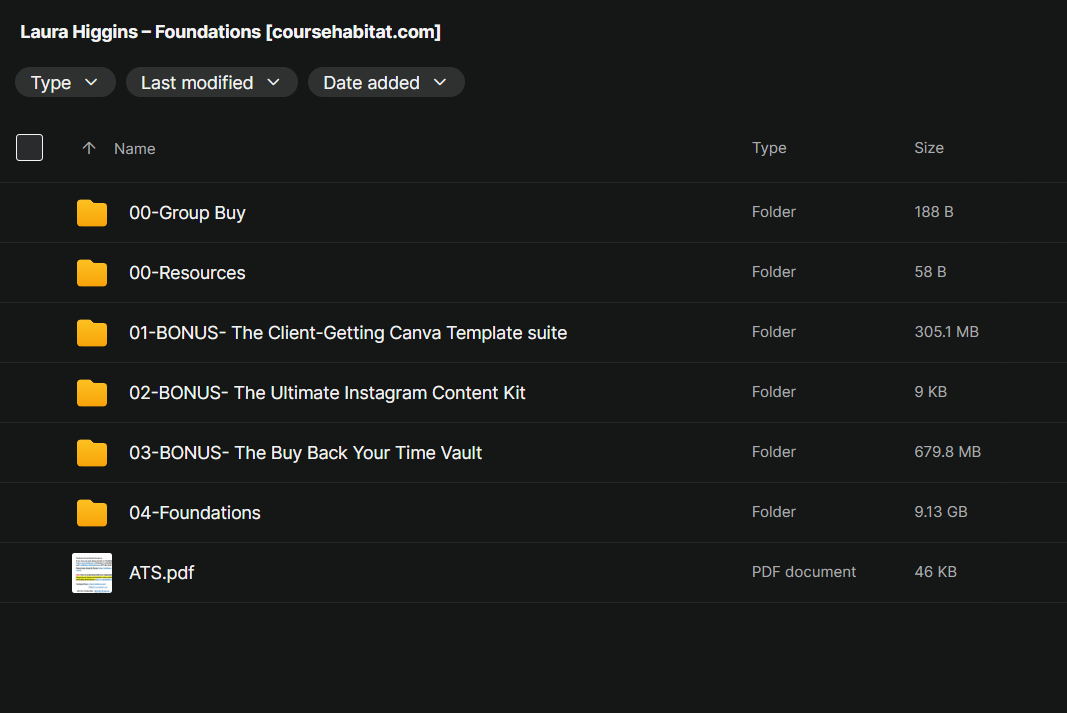The image size is (1067, 713).
Task: Expand the Date added filter dropdown
Action: tap(387, 82)
